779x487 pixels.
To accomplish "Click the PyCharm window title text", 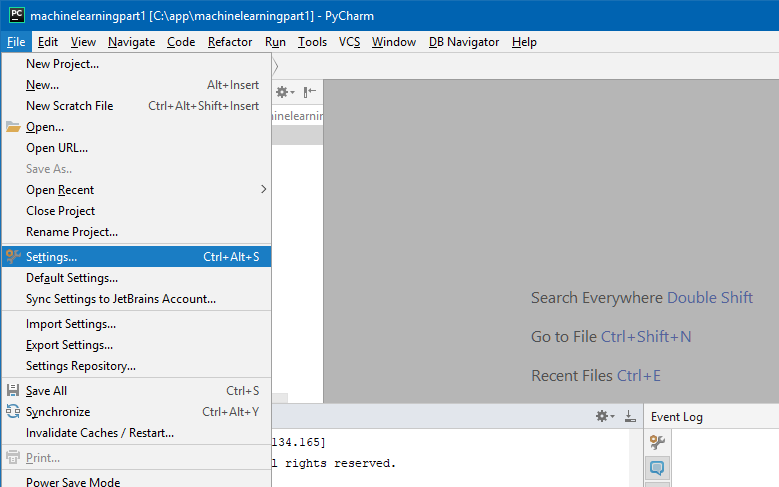I will 202,16.
